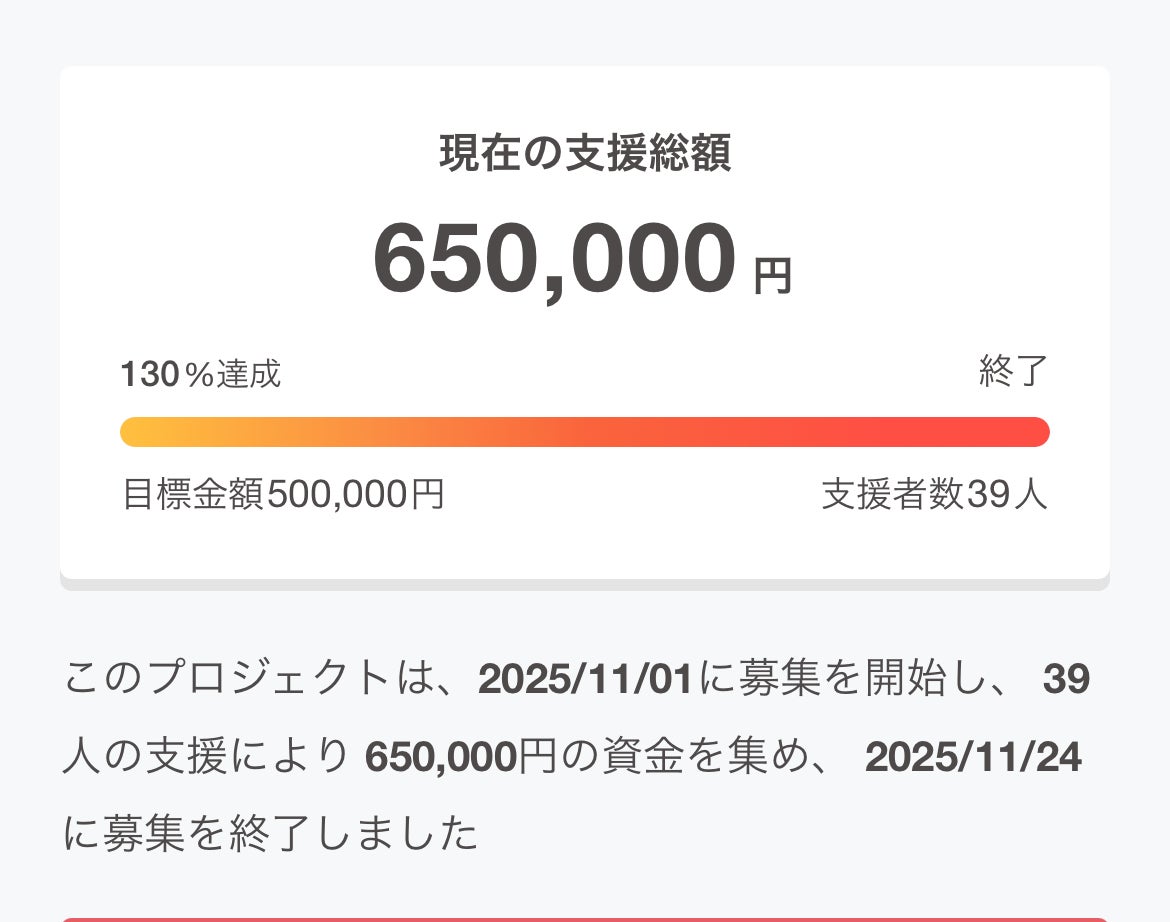The width and height of the screenshot is (1170, 922).
Task: Click the 130%達成 achievement label
Action: [200, 374]
